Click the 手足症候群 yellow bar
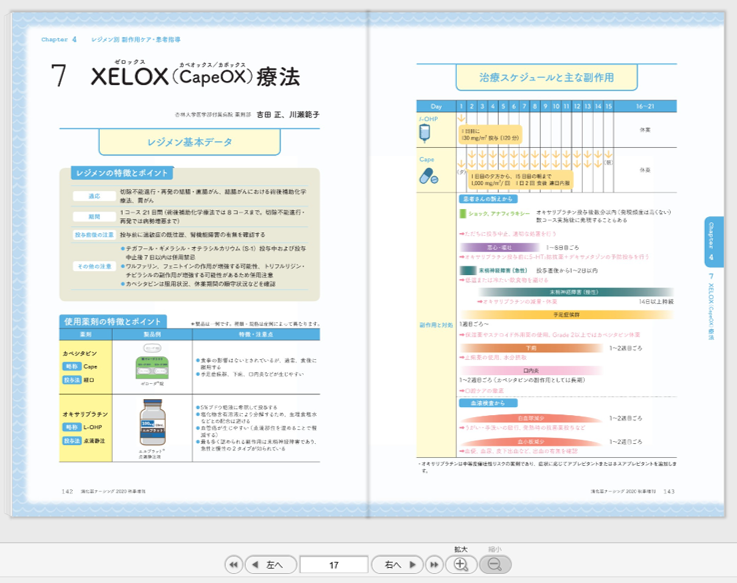 click(x=566, y=314)
